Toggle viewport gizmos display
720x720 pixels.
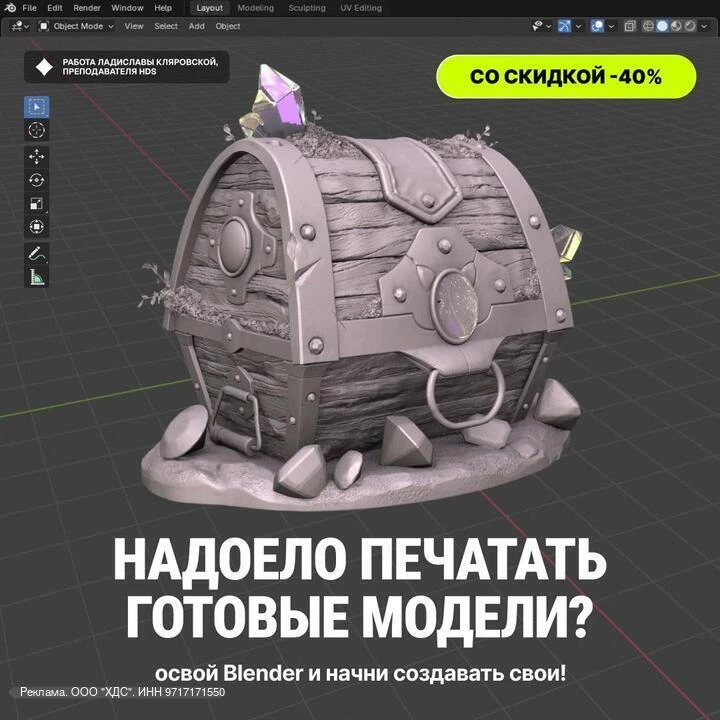point(564,26)
